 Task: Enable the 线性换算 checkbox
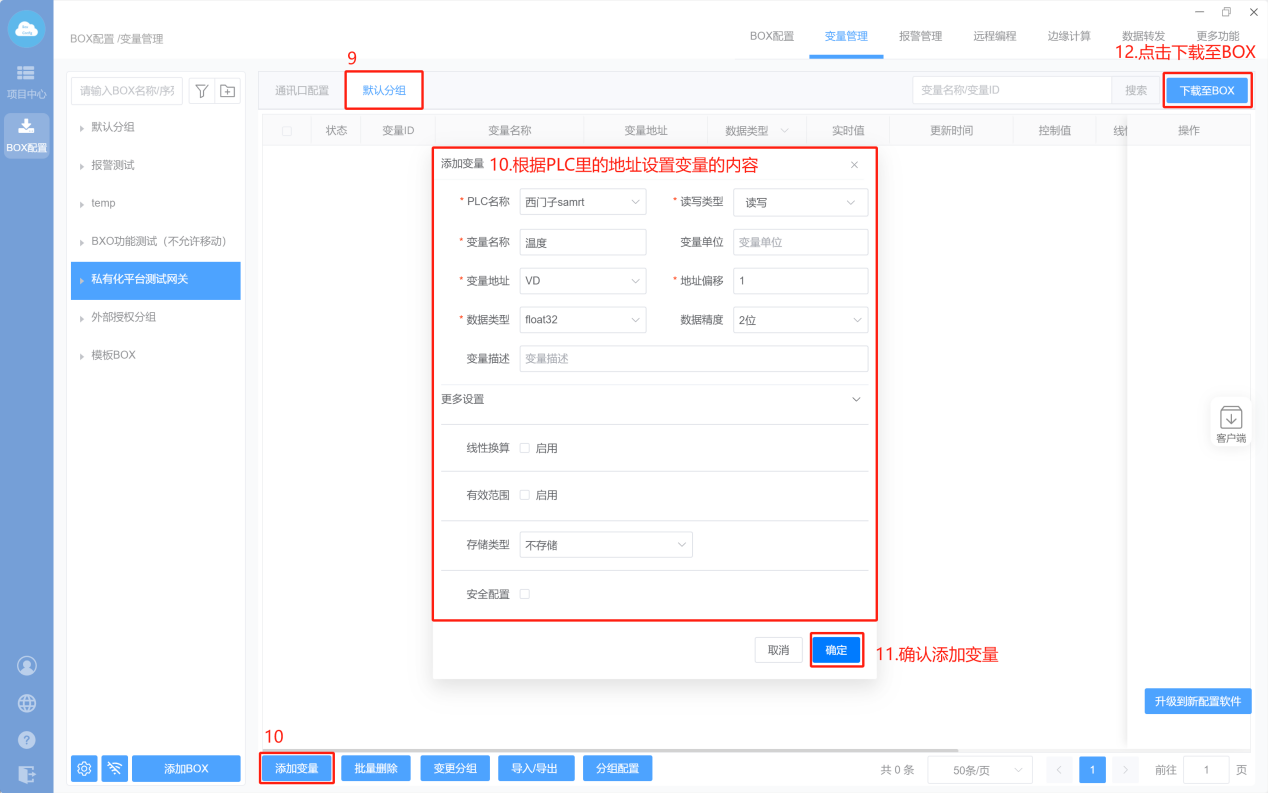pos(525,448)
